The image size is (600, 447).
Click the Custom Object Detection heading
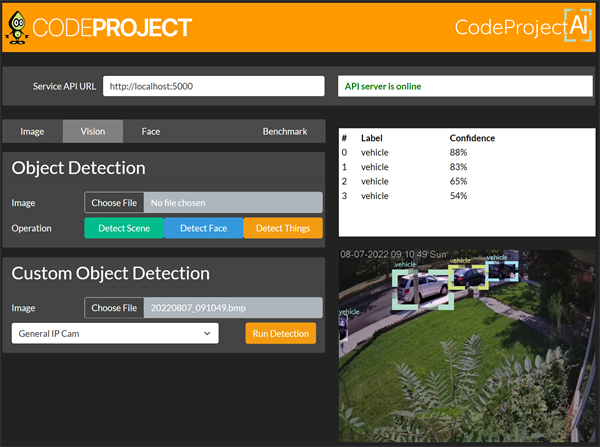(x=111, y=273)
